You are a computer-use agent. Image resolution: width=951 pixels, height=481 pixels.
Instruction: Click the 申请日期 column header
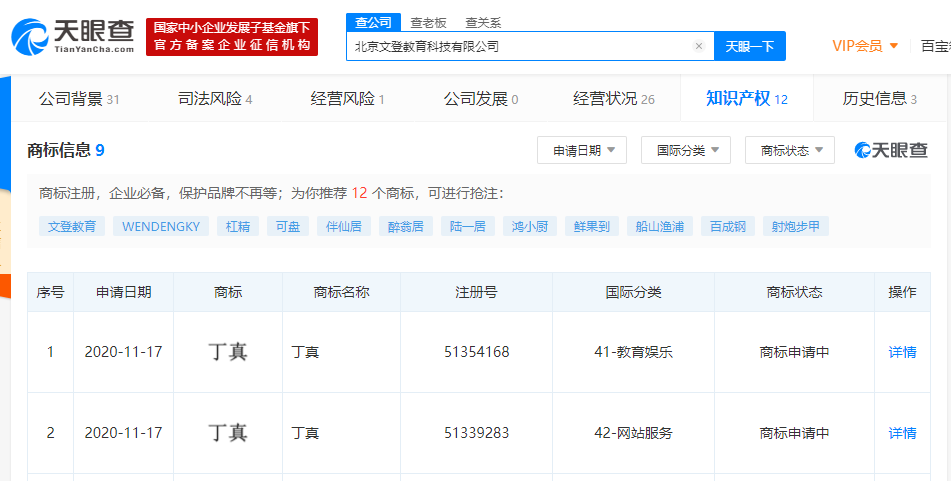[x=124, y=292]
